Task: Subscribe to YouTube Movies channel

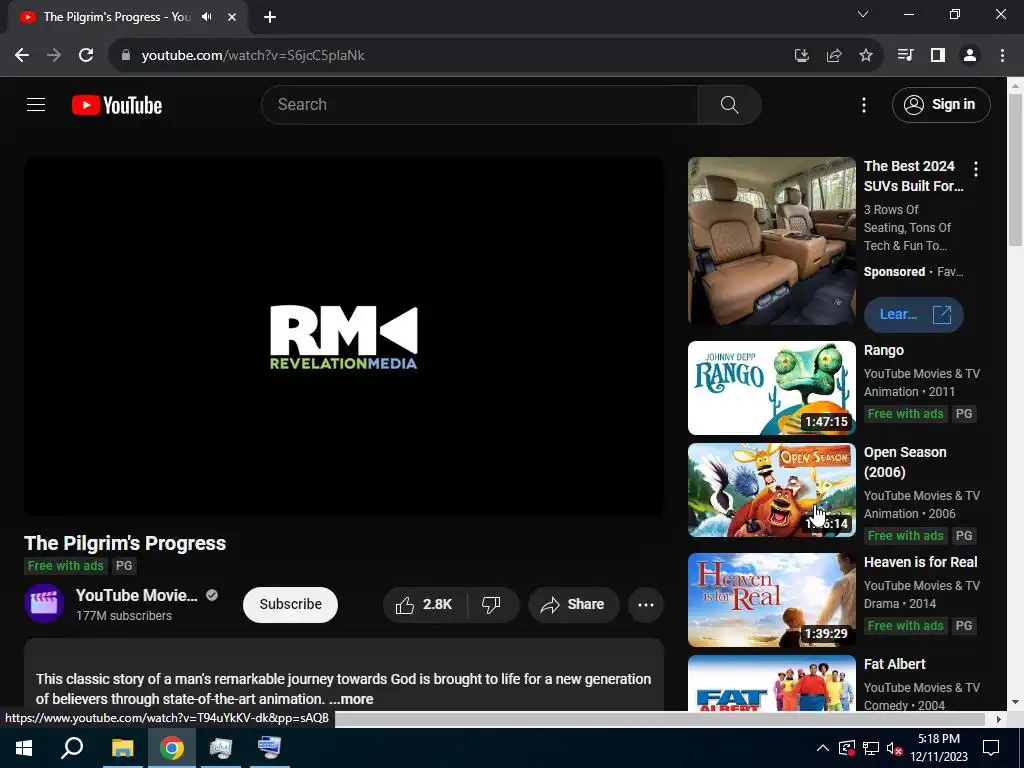Action: click(291, 605)
